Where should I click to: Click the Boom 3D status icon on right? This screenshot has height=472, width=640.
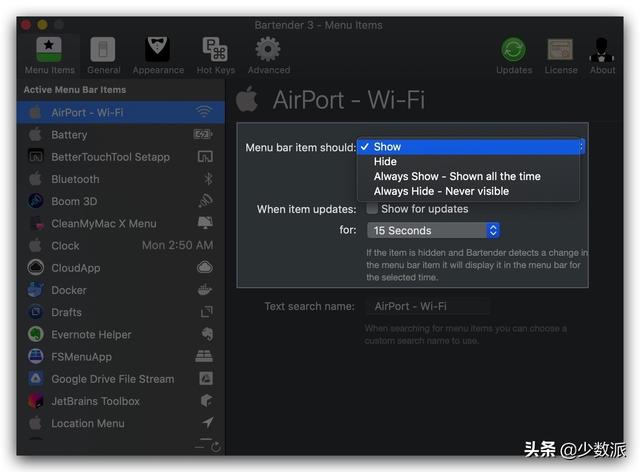pyautogui.click(x=205, y=200)
